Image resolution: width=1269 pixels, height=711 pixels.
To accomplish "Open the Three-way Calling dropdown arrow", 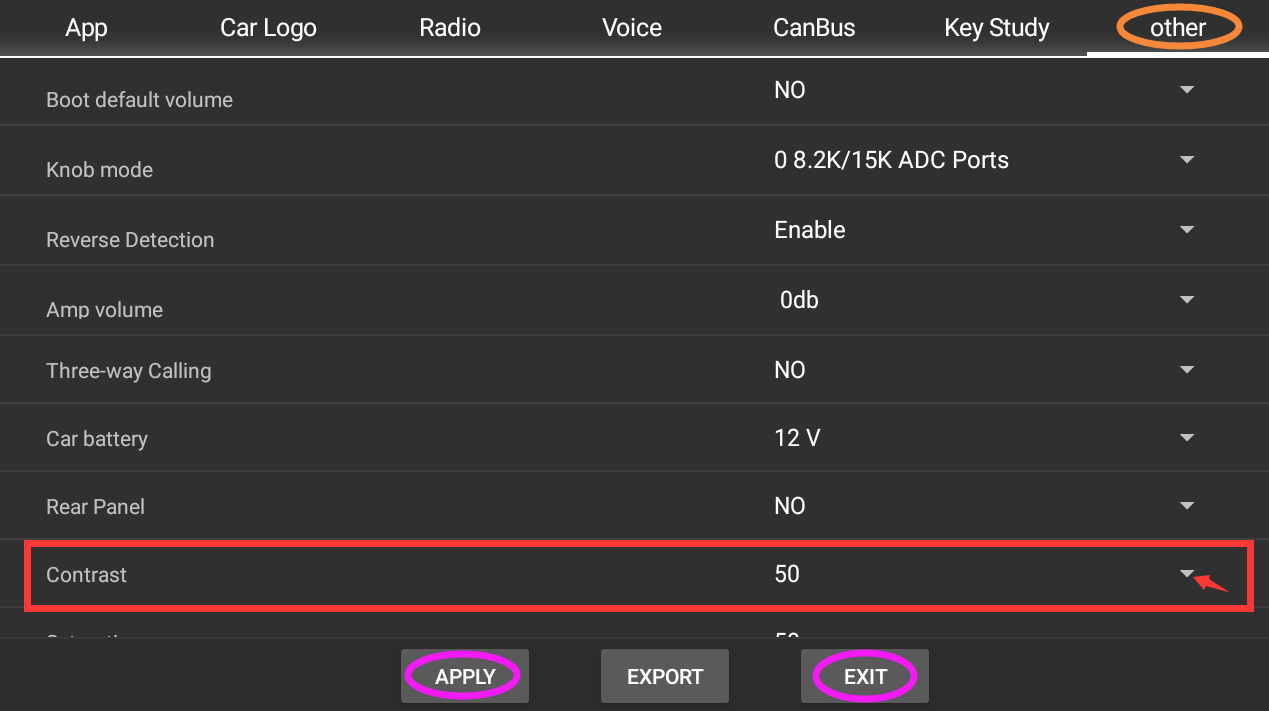I will (1187, 370).
